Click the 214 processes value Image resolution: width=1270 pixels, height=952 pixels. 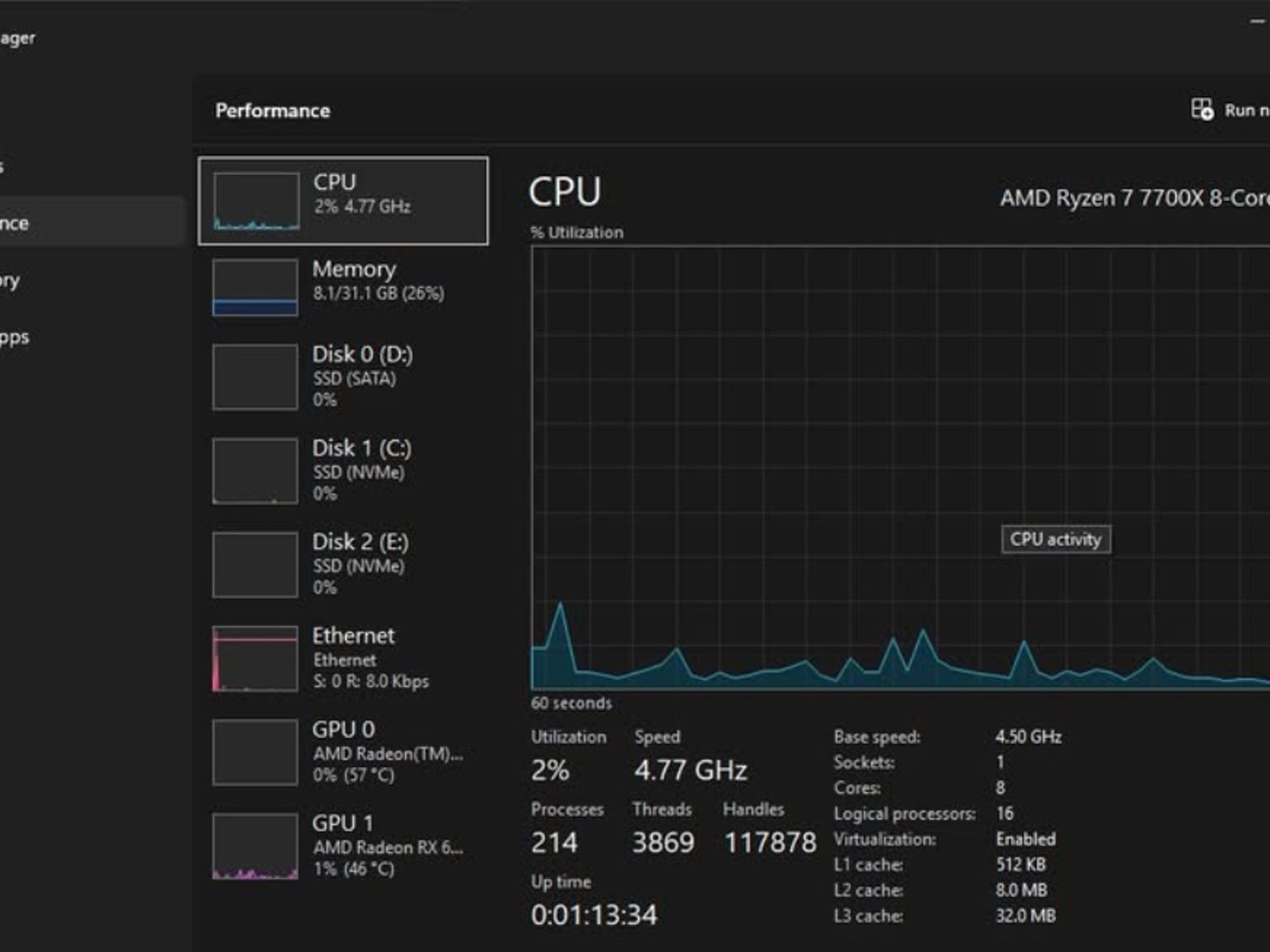pyautogui.click(x=554, y=842)
